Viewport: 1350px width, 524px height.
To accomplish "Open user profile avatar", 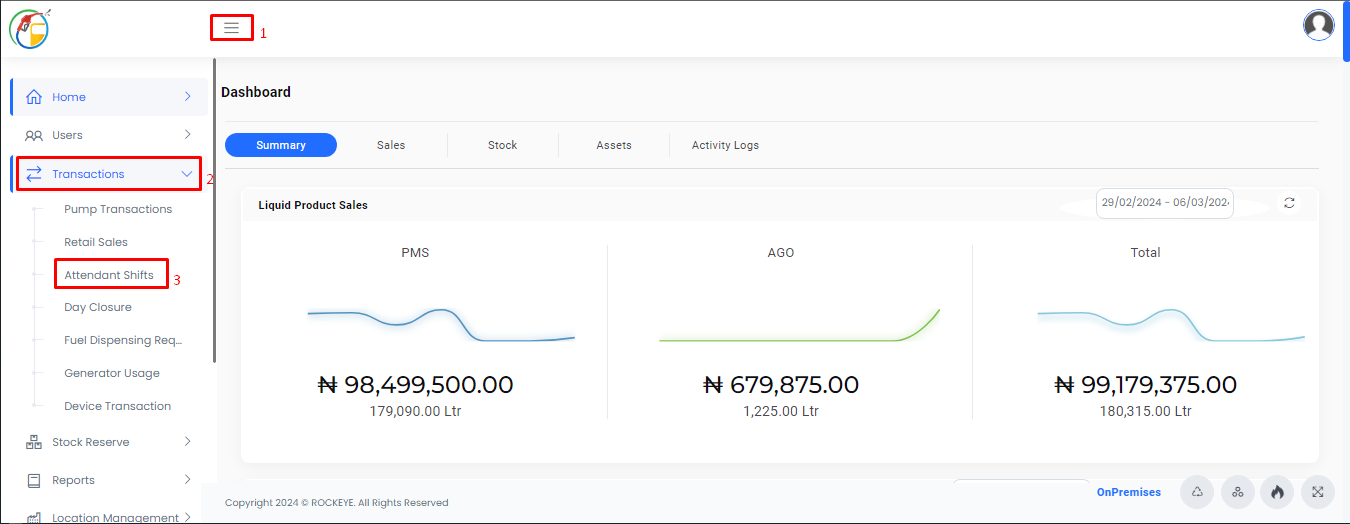I will pos(1319,25).
